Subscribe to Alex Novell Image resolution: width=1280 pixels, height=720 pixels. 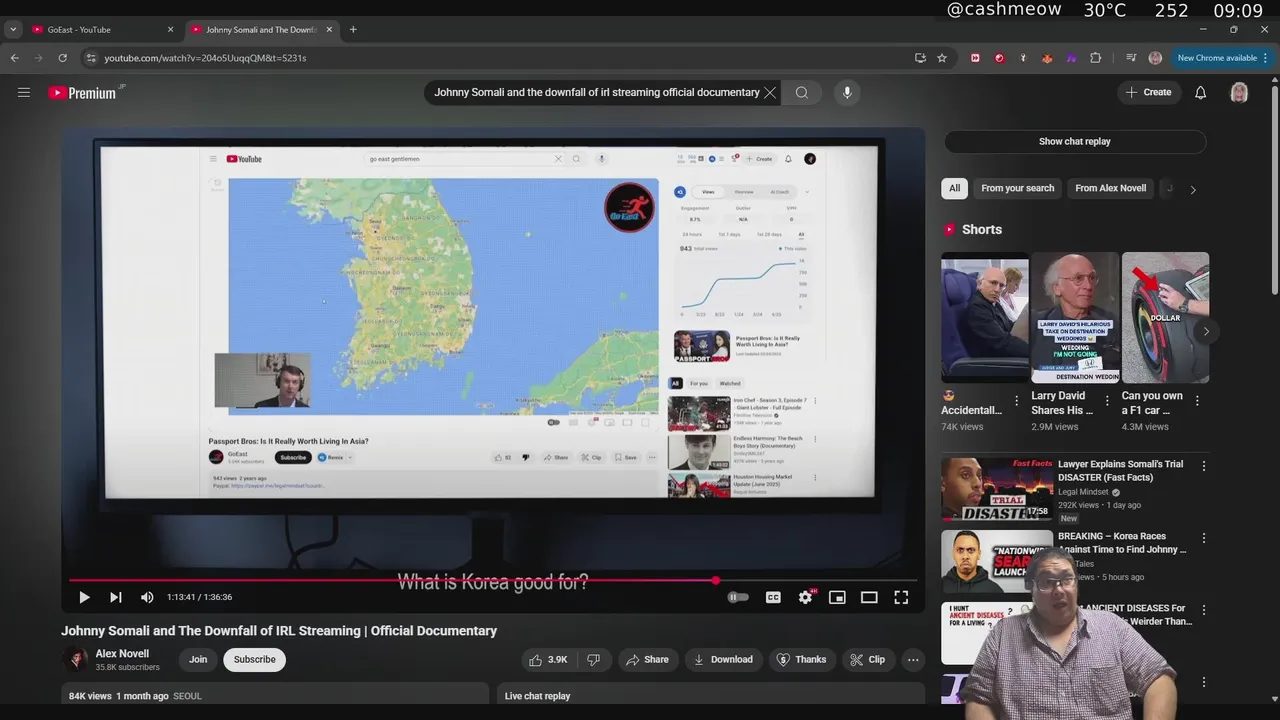[254, 660]
